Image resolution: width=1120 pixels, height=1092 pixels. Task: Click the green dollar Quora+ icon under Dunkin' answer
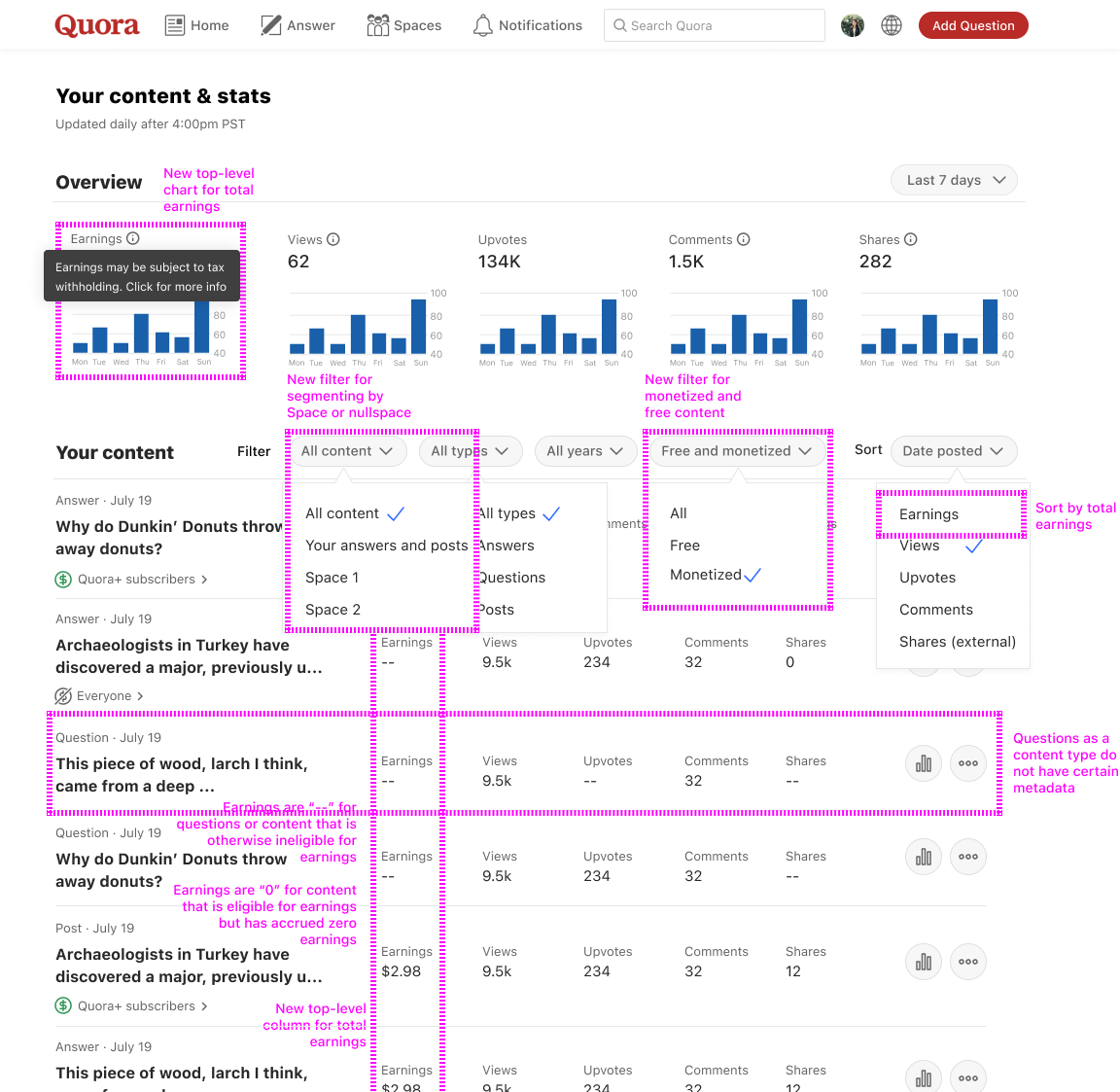pyautogui.click(x=63, y=580)
